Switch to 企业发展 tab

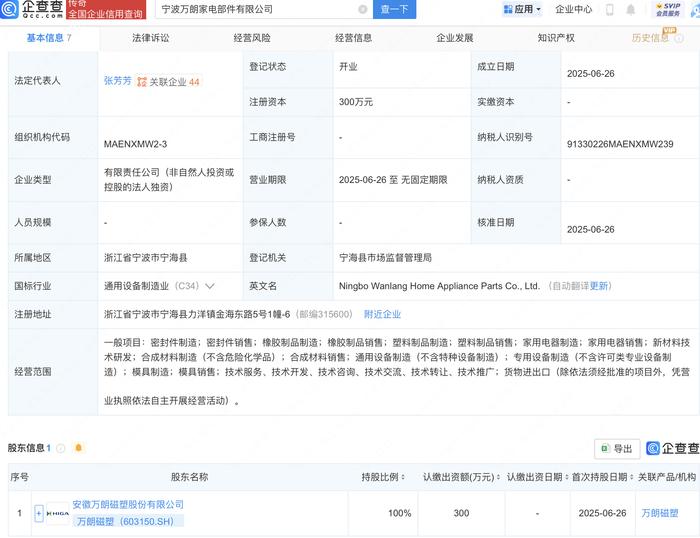coord(454,38)
